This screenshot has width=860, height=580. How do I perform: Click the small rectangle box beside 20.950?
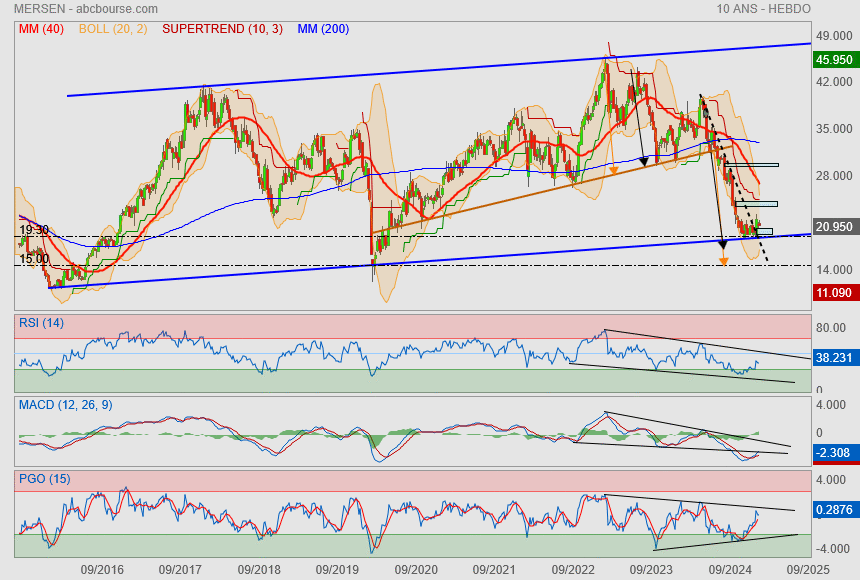(x=765, y=232)
